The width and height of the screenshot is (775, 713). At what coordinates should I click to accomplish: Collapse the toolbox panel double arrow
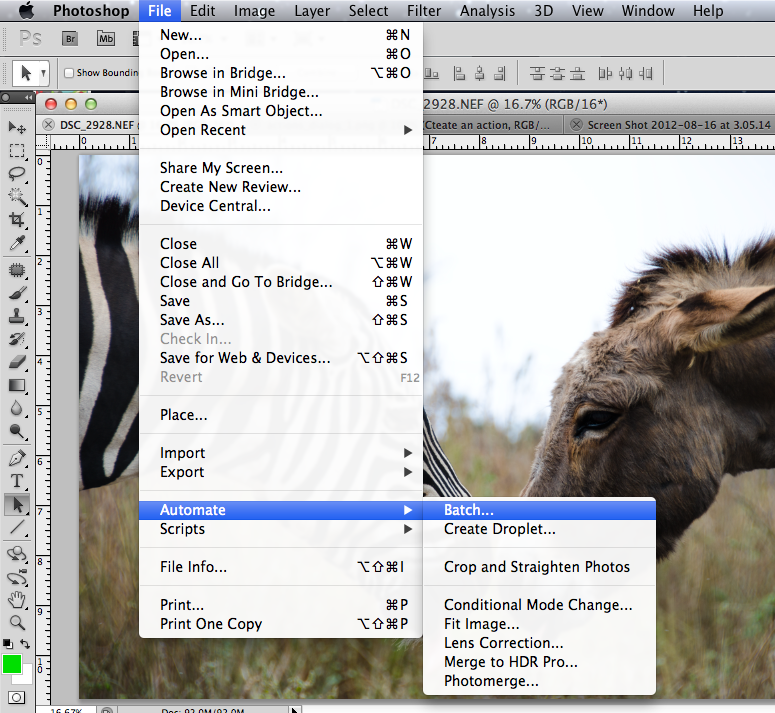pyautogui.click(x=29, y=98)
